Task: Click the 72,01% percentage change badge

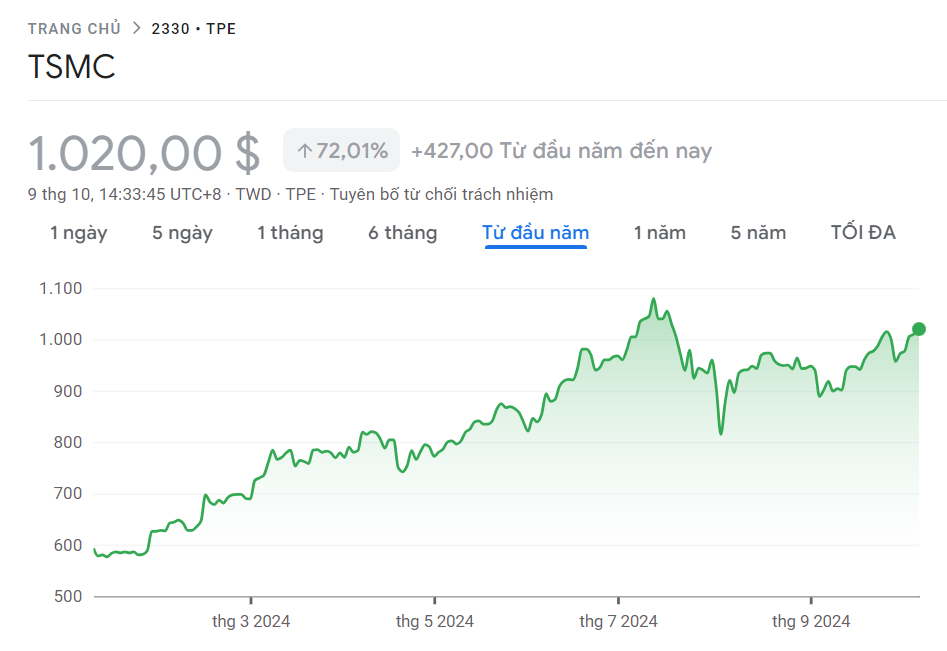Action: pos(341,150)
